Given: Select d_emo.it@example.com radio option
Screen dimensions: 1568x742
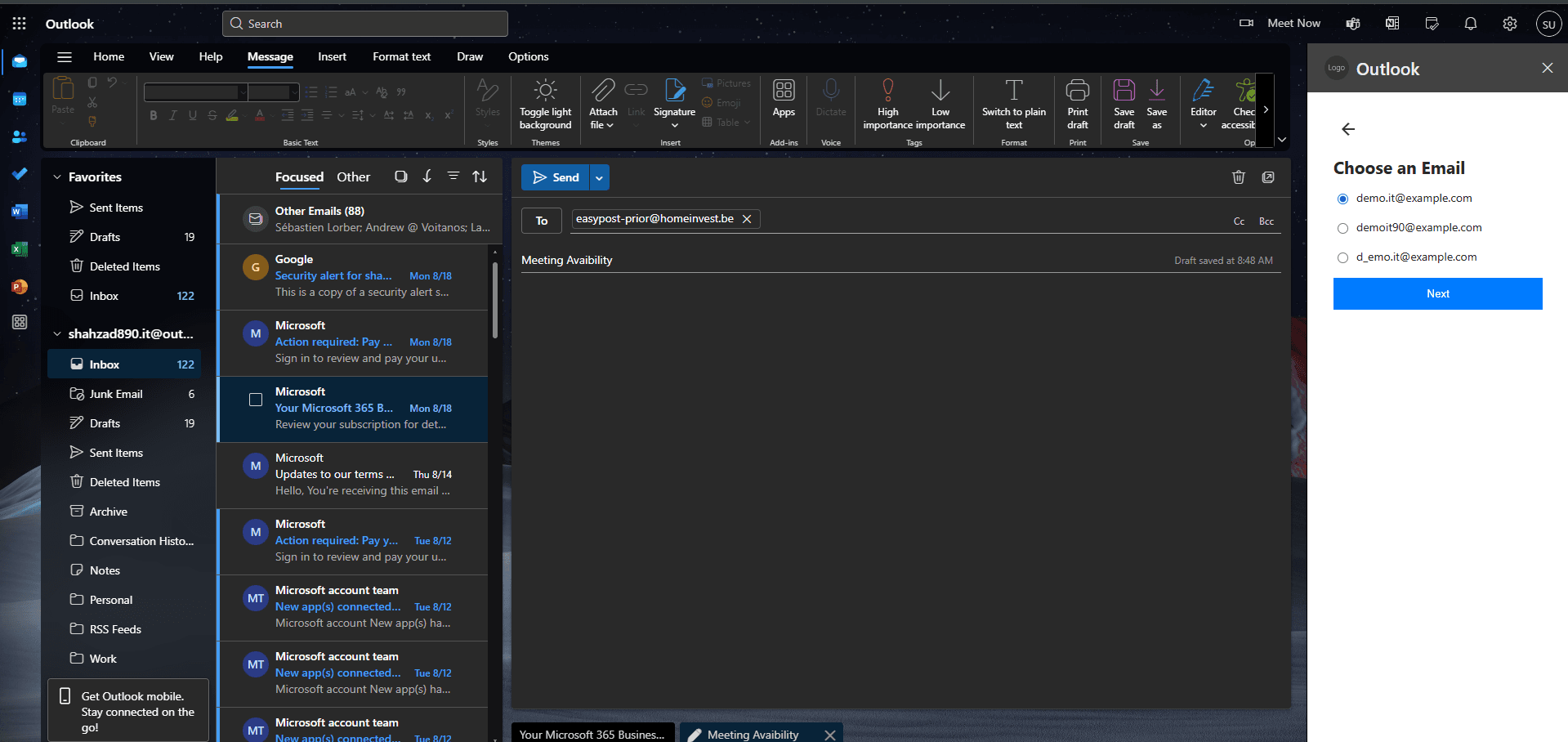Looking at the screenshot, I should [x=1342, y=257].
